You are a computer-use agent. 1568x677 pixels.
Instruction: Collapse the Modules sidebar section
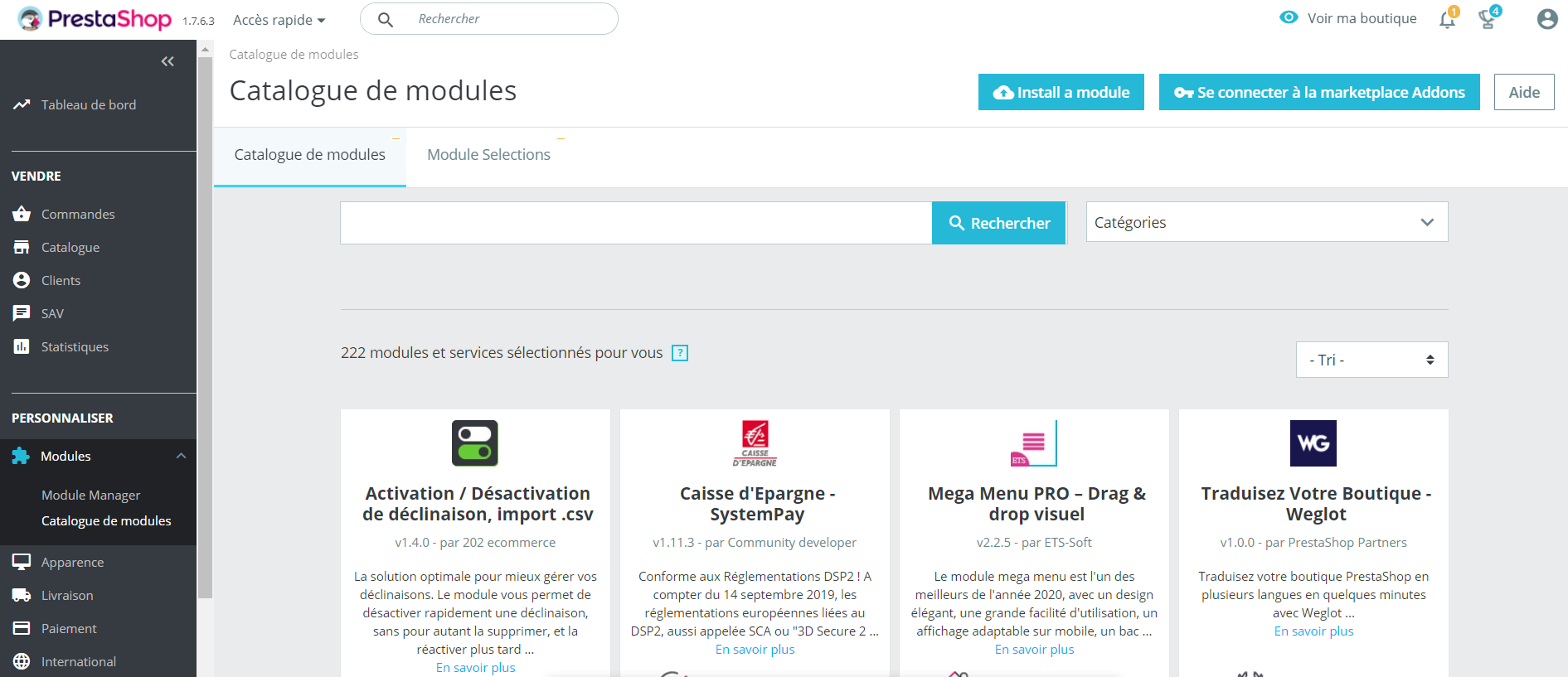pyautogui.click(x=181, y=456)
